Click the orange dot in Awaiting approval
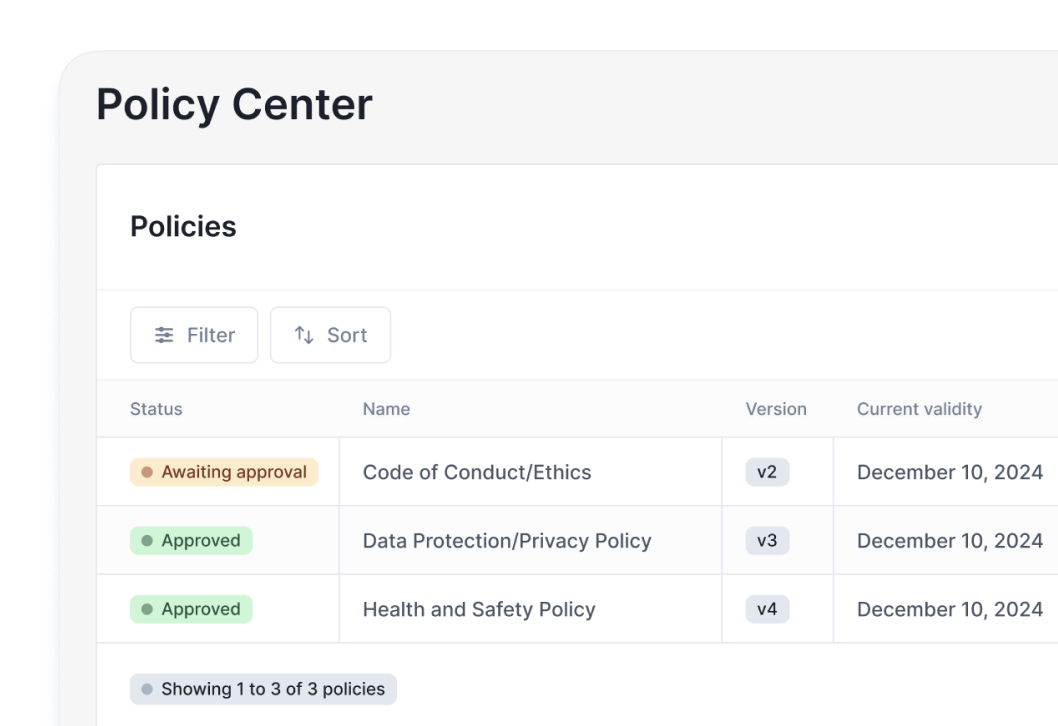1058x726 pixels. (147, 472)
